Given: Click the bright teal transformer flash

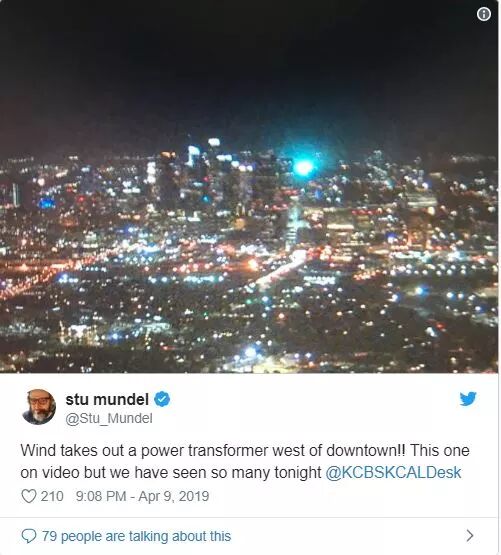Looking at the screenshot, I should tap(303, 168).
